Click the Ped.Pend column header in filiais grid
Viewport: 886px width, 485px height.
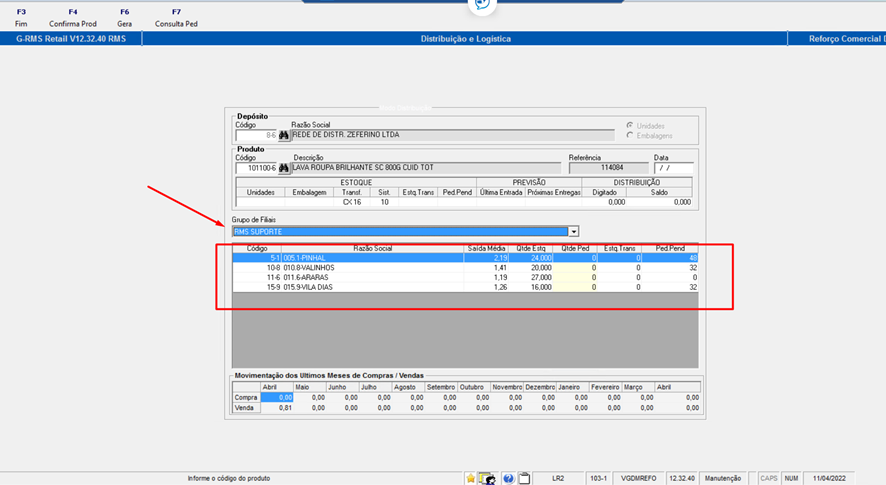pos(670,249)
